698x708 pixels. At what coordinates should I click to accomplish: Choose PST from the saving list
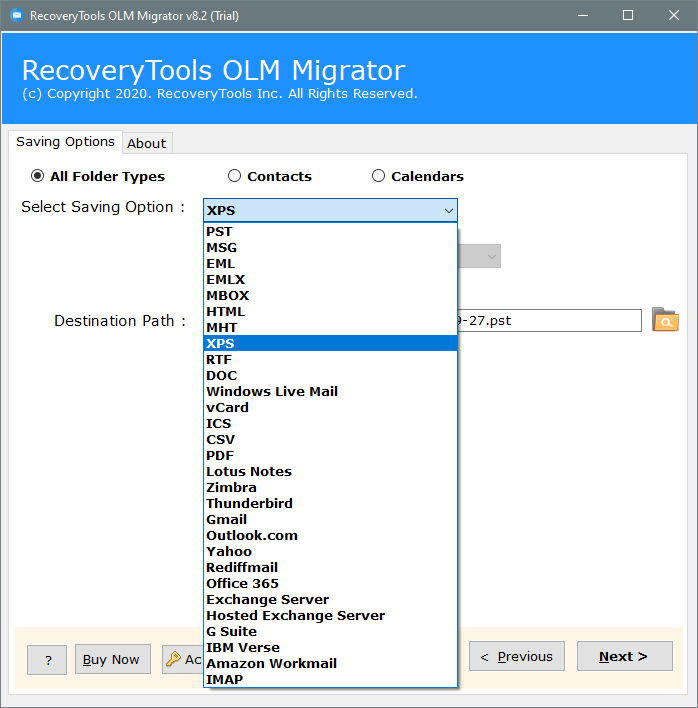click(x=330, y=232)
